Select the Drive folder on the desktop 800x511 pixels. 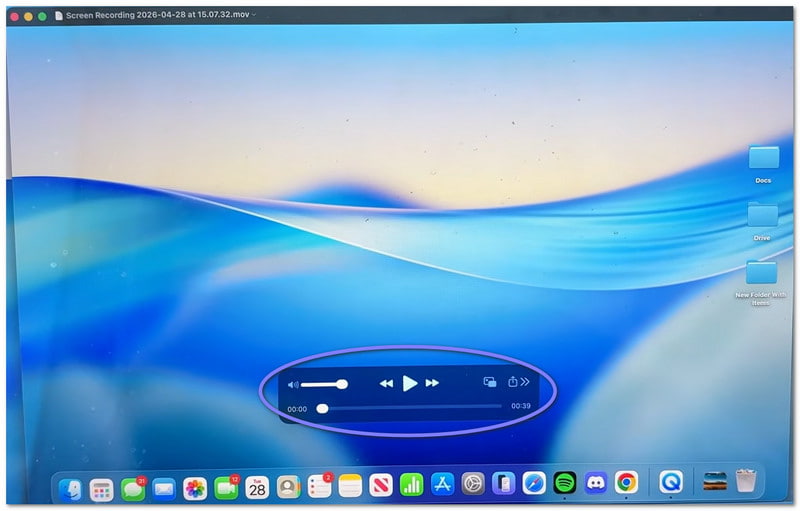click(763, 215)
